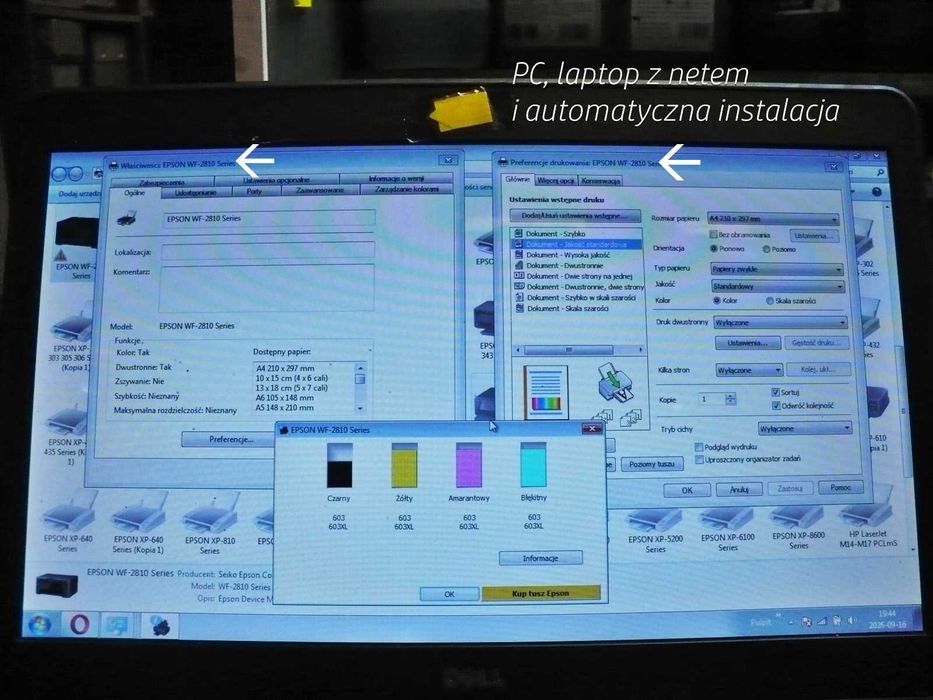
Task: Open the Devices and Printers taskbar window
Action: (x=118, y=625)
